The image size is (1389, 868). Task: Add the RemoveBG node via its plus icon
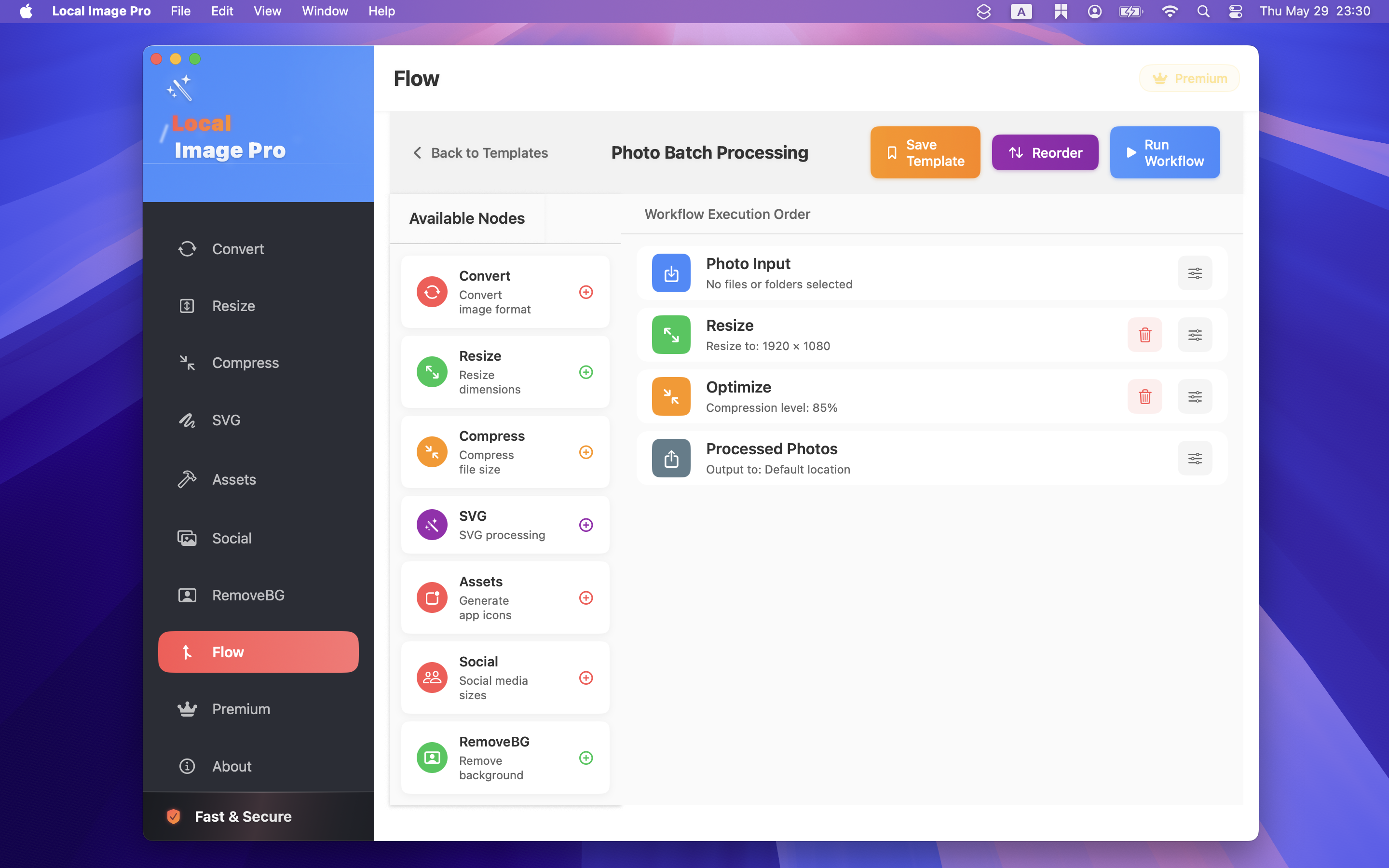pyautogui.click(x=586, y=758)
